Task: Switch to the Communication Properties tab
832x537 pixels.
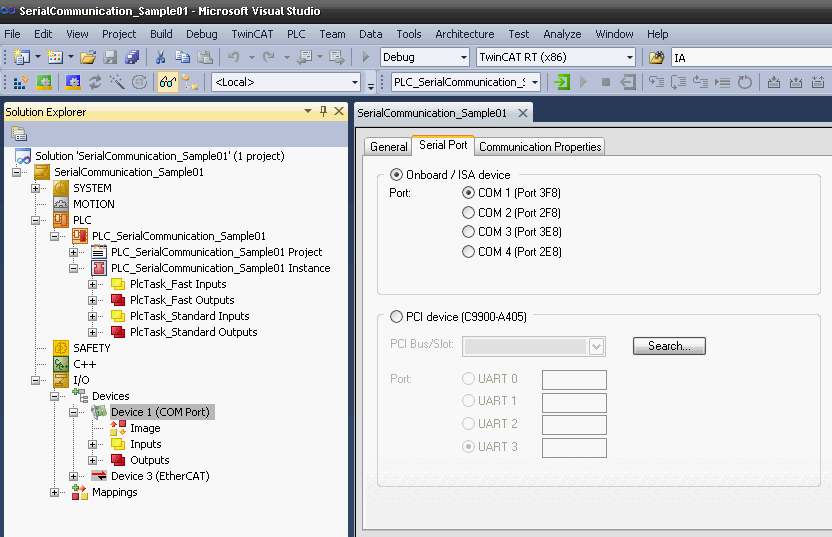Action: coord(540,146)
